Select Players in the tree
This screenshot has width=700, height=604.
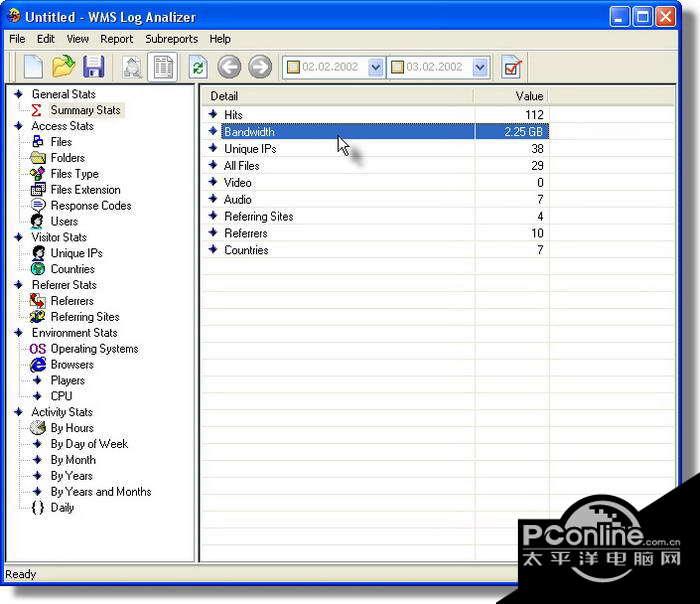pyautogui.click(x=67, y=380)
